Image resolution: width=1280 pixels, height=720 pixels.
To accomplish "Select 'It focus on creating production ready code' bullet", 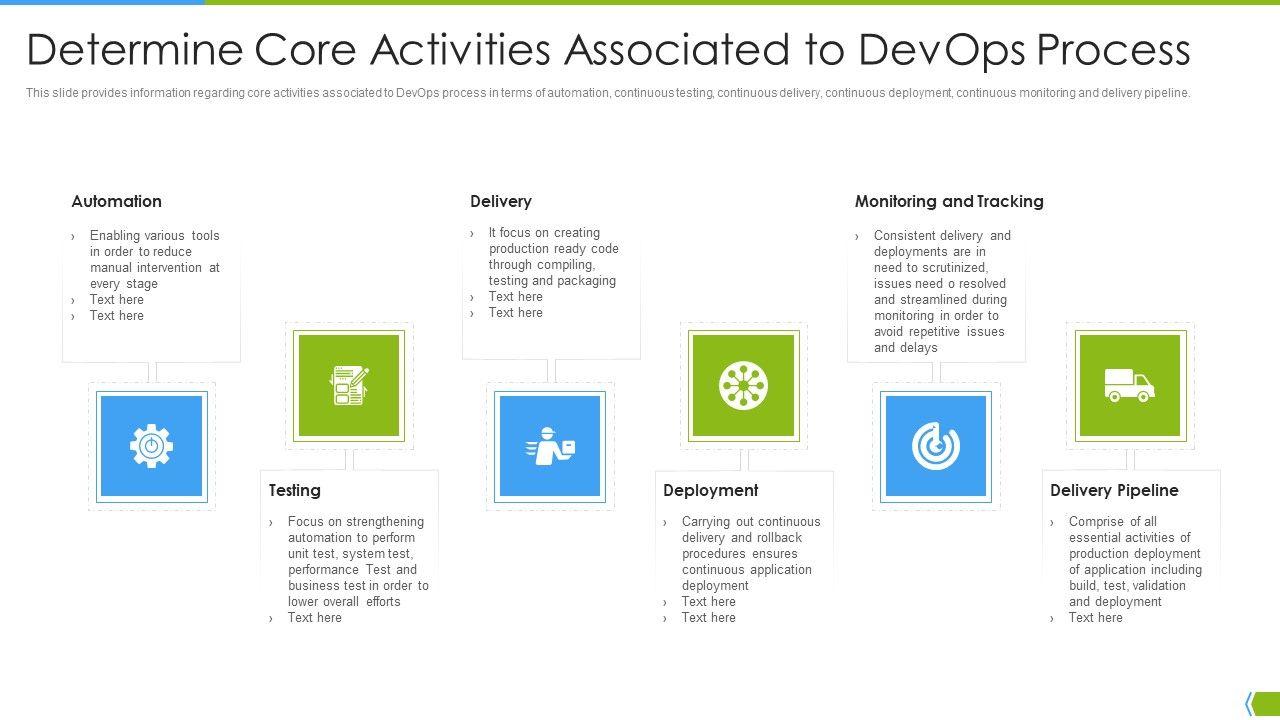I will coord(554,257).
